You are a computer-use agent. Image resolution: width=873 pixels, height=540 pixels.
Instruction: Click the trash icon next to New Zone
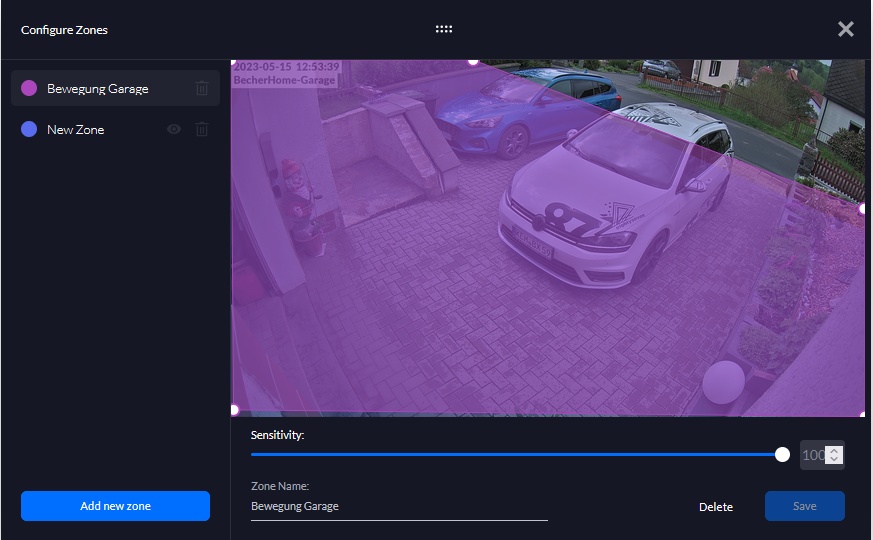click(202, 129)
